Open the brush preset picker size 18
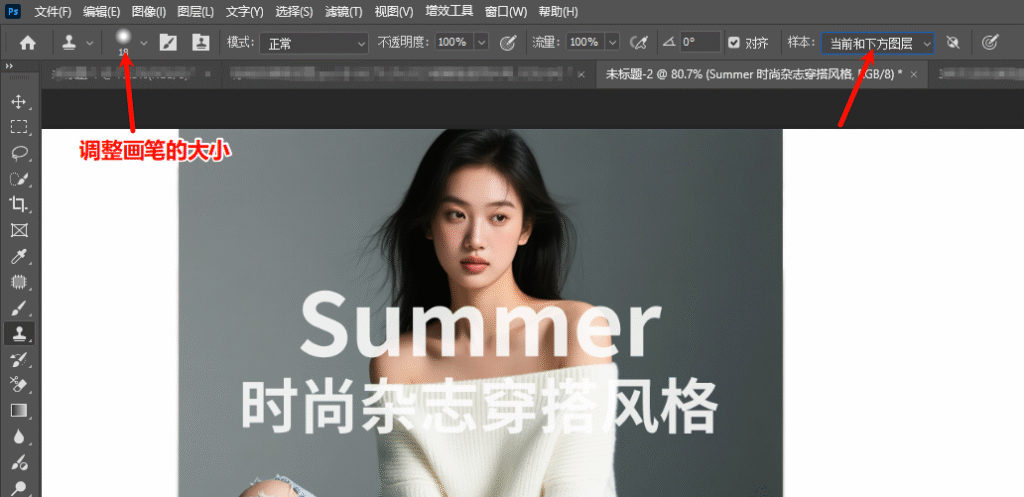The height and width of the screenshot is (497, 1024). (x=123, y=40)
